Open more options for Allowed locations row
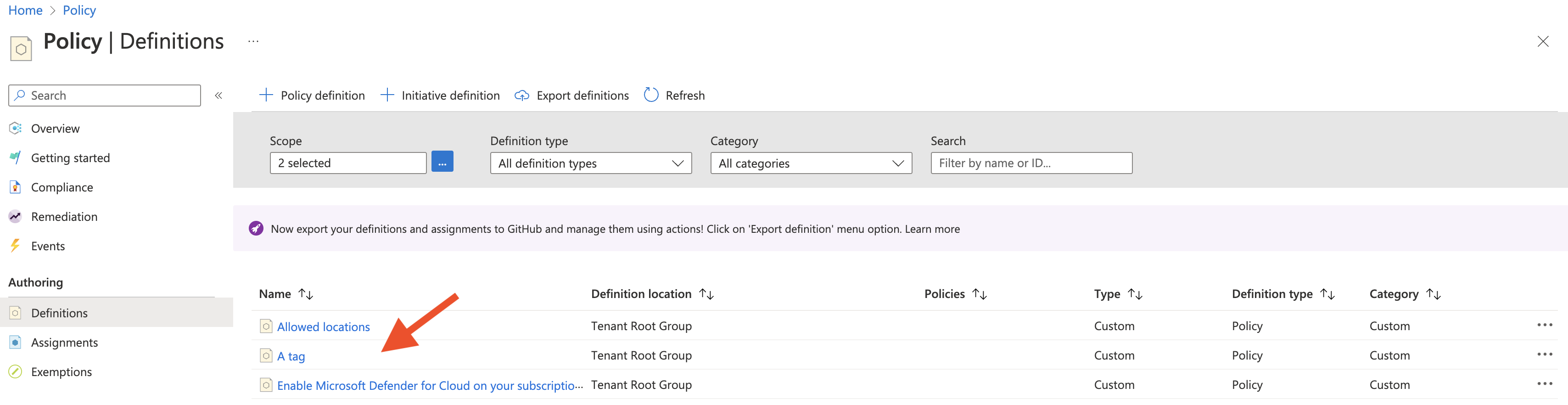 click(1544, 325)
